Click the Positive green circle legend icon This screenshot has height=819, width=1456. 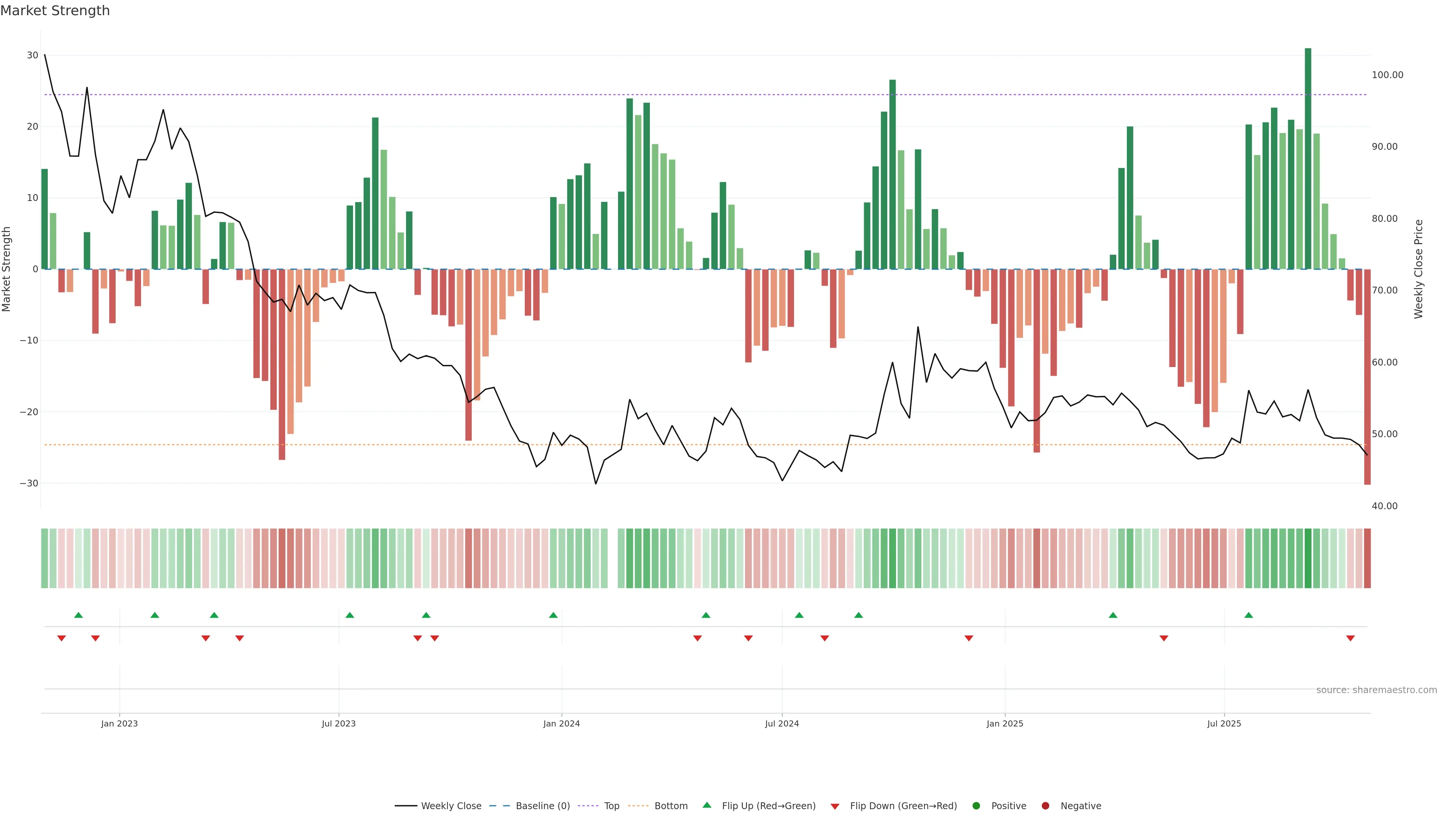976,806
